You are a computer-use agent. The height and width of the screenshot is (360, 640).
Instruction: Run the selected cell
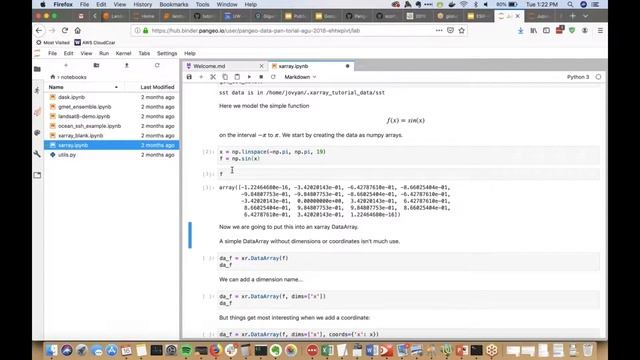click(249, 77)
